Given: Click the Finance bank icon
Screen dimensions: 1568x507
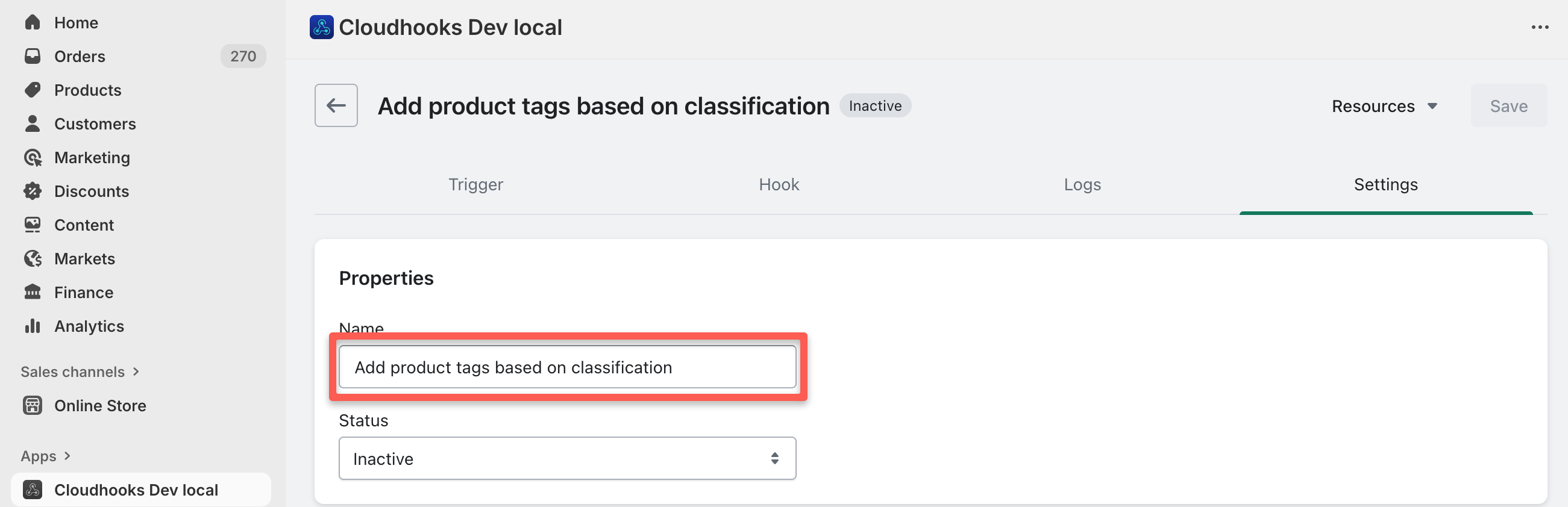Looking at the screenshot, I should point(33,293).
